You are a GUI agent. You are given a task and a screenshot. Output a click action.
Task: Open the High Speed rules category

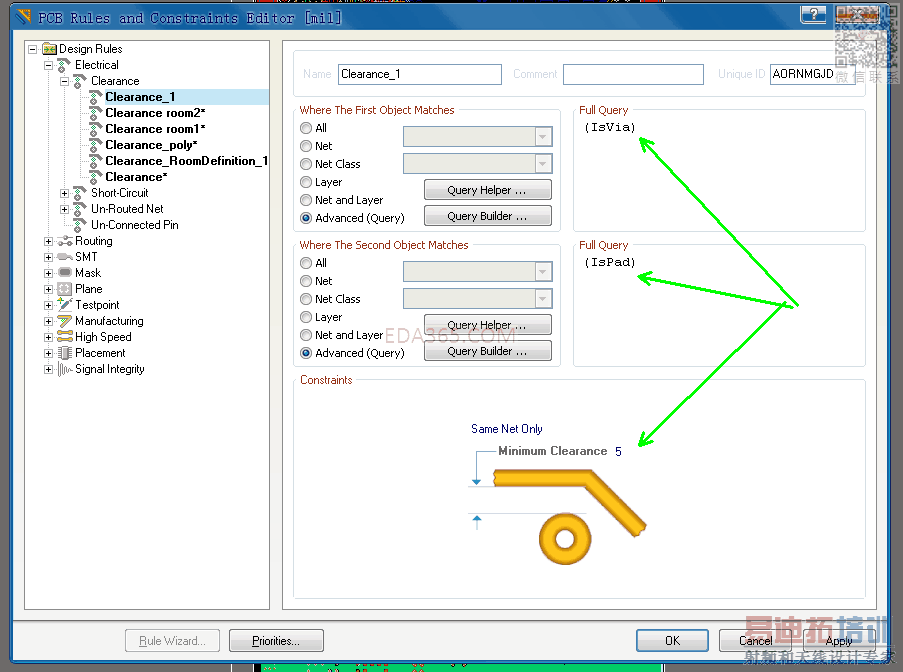103,337
